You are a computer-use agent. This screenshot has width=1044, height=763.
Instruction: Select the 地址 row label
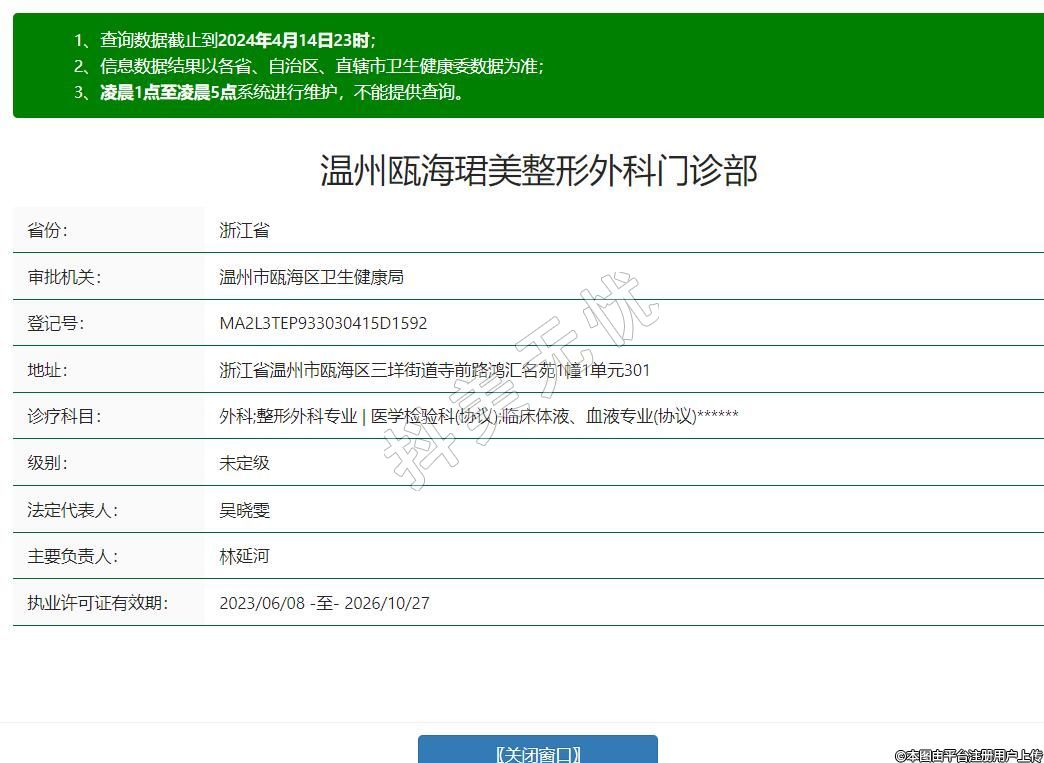click(x=48, y=370)
